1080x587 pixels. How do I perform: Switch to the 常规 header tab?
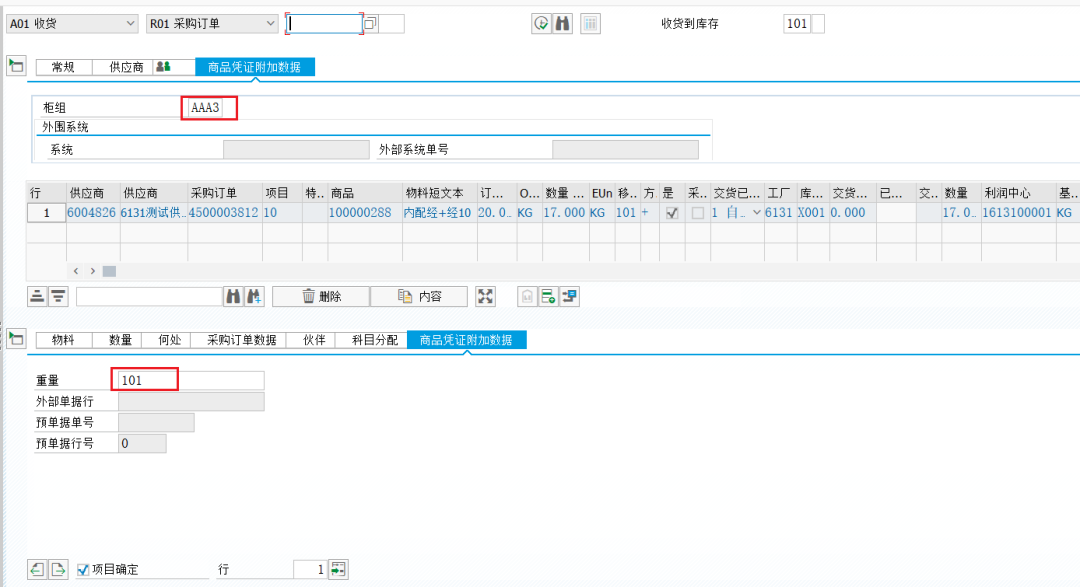pyautogui.click(x=63, y=67)
